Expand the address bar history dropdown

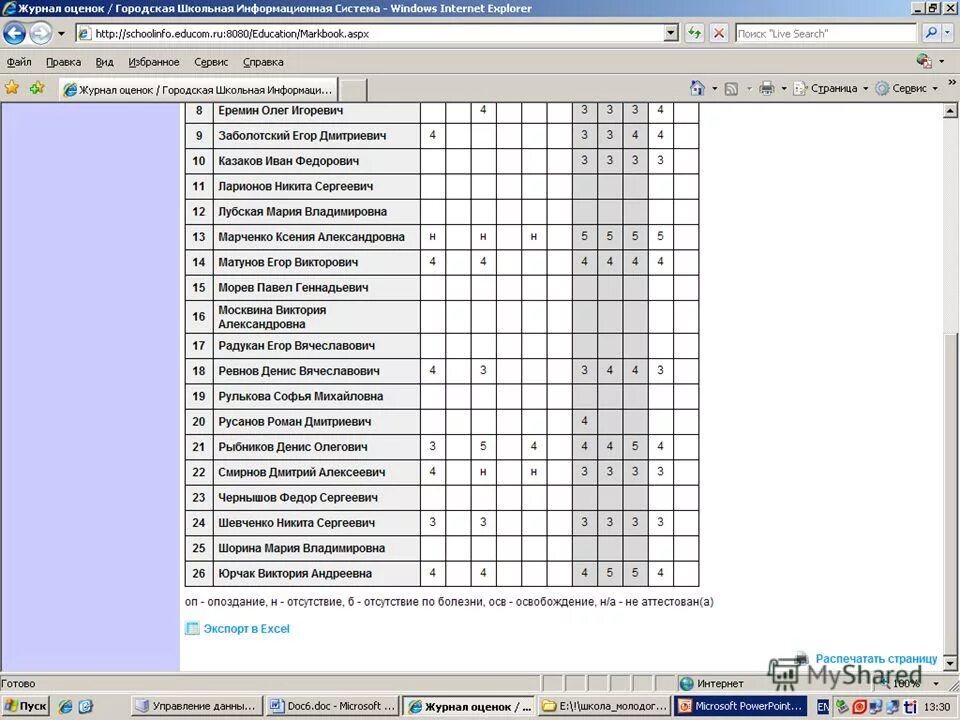click(672, 34)
